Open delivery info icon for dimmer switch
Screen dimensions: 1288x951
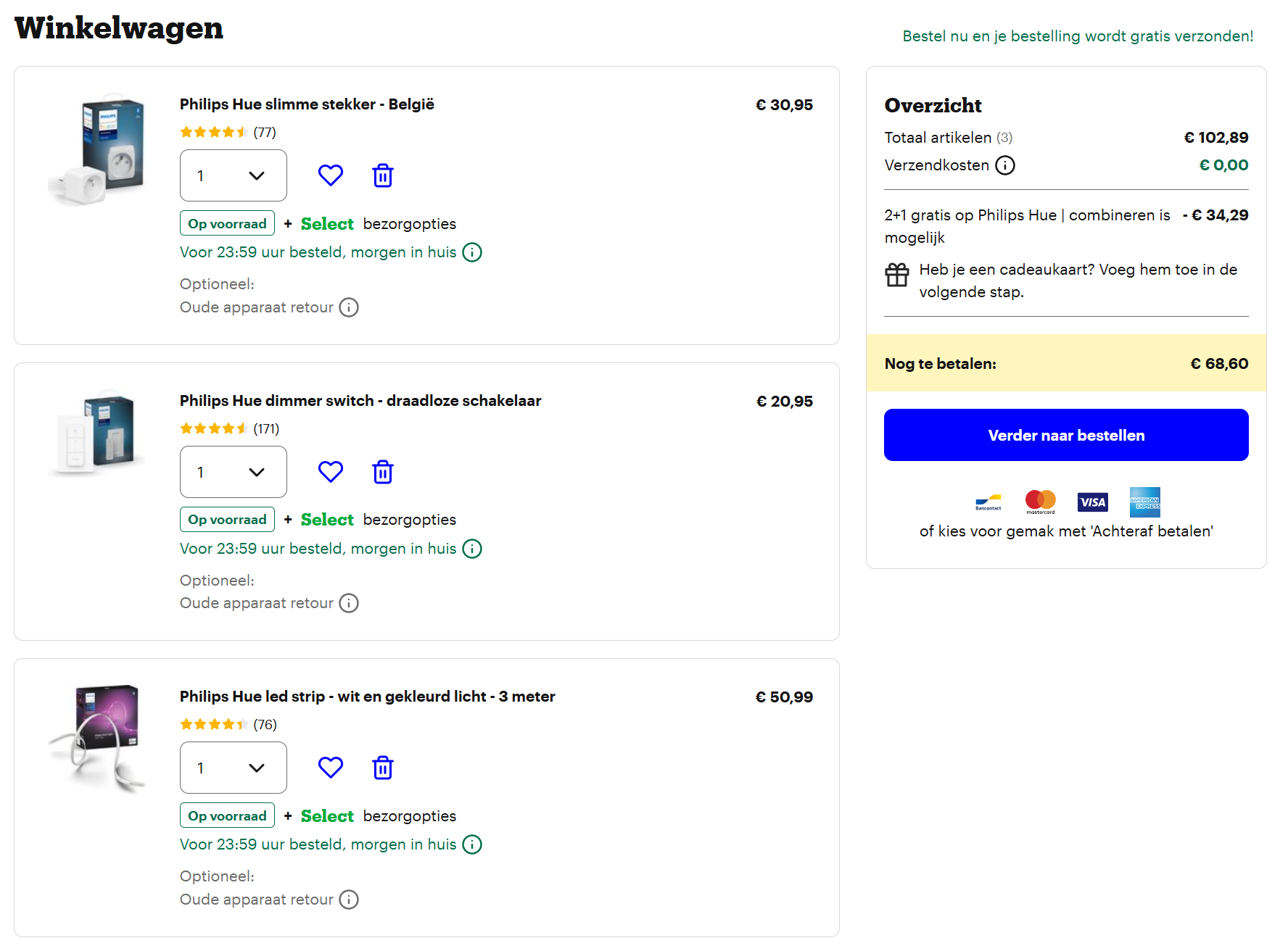(472, 549)
